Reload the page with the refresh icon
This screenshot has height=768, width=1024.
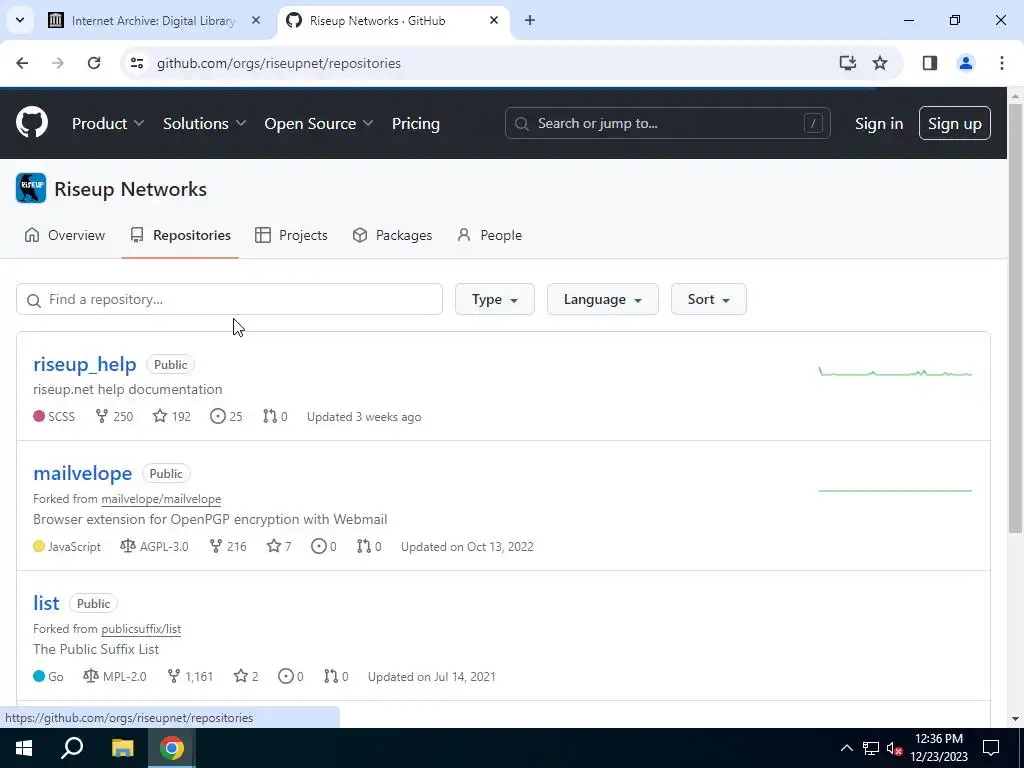coord(94,63)
